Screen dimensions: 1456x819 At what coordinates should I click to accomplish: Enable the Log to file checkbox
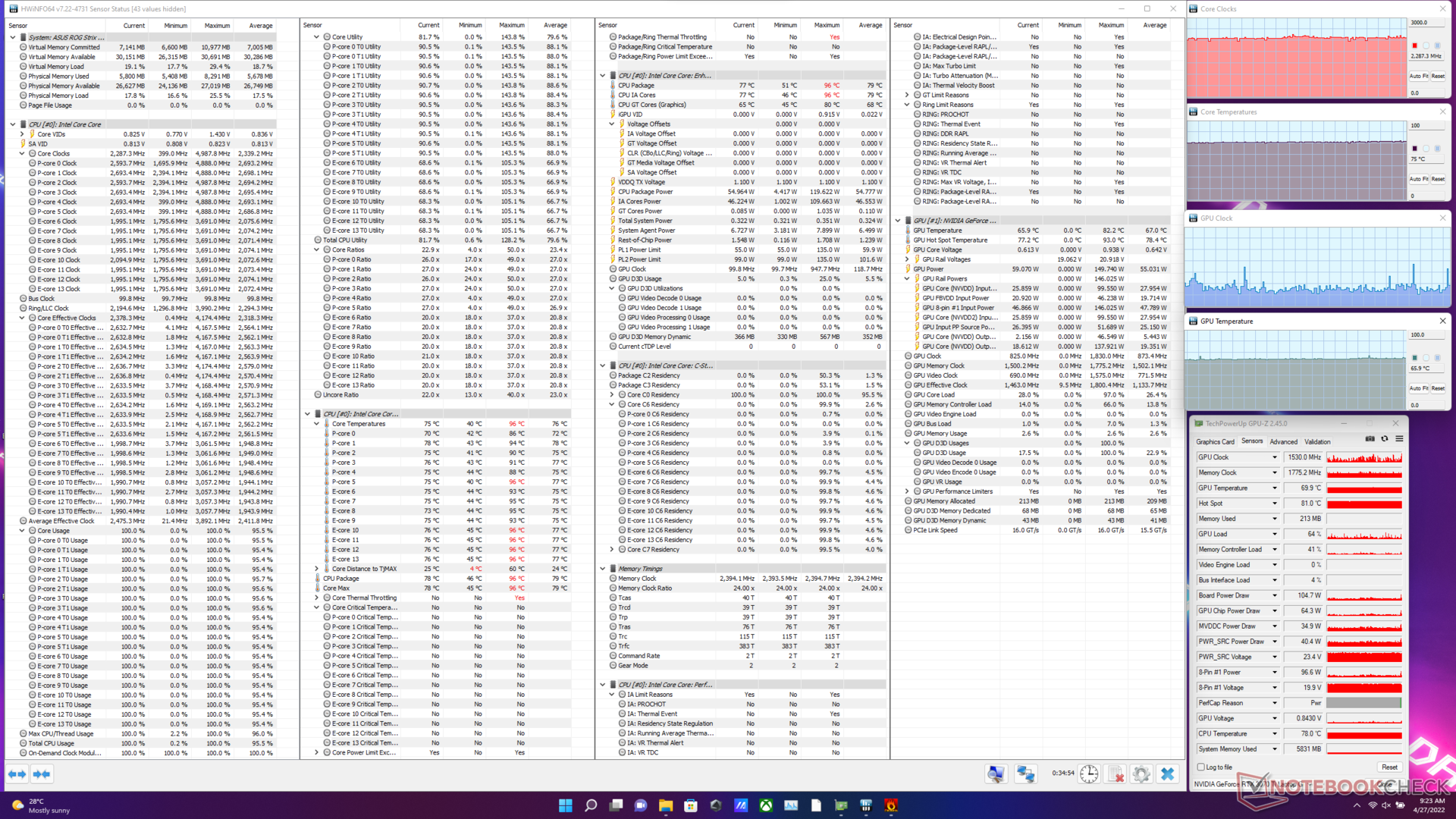tap(1200, 767)
